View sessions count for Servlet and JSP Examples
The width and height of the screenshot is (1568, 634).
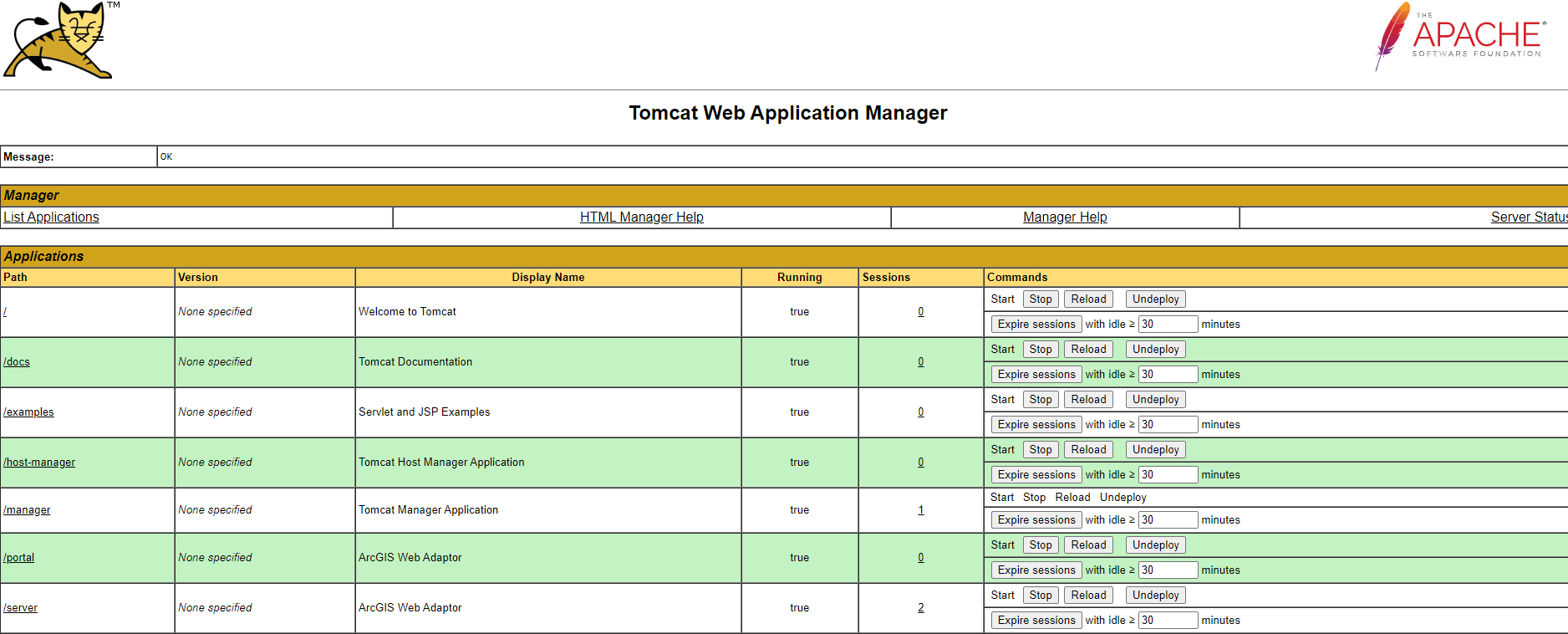[x=921, y=412]
